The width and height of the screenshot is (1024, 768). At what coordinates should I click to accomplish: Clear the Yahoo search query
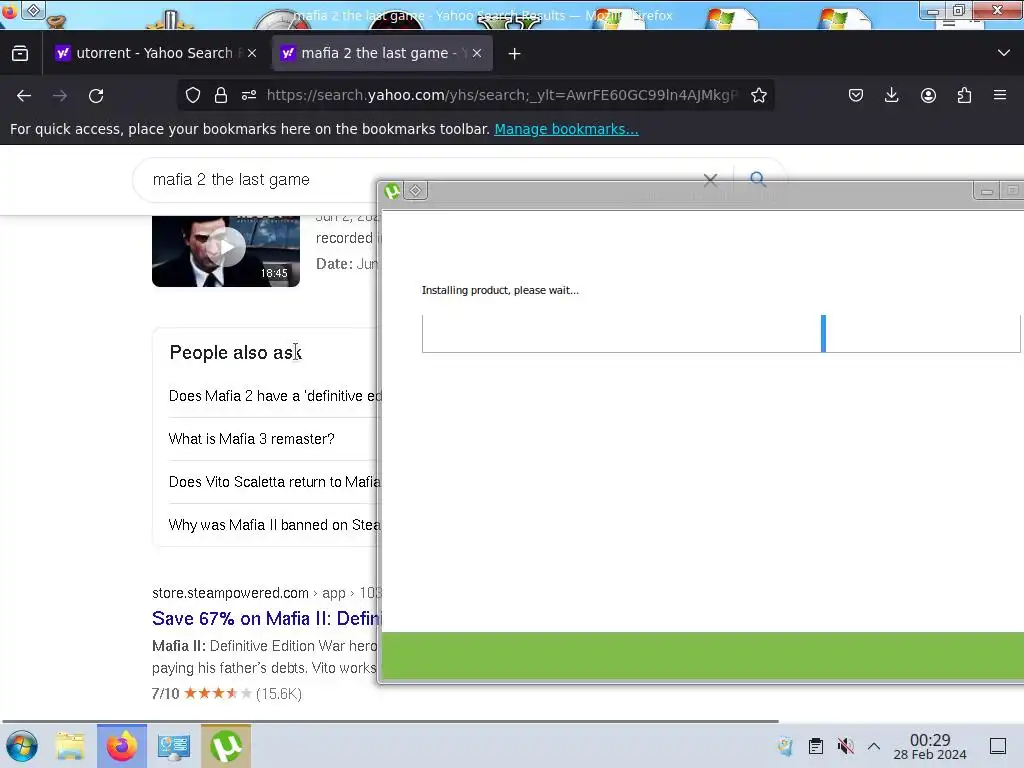(711, 180)
